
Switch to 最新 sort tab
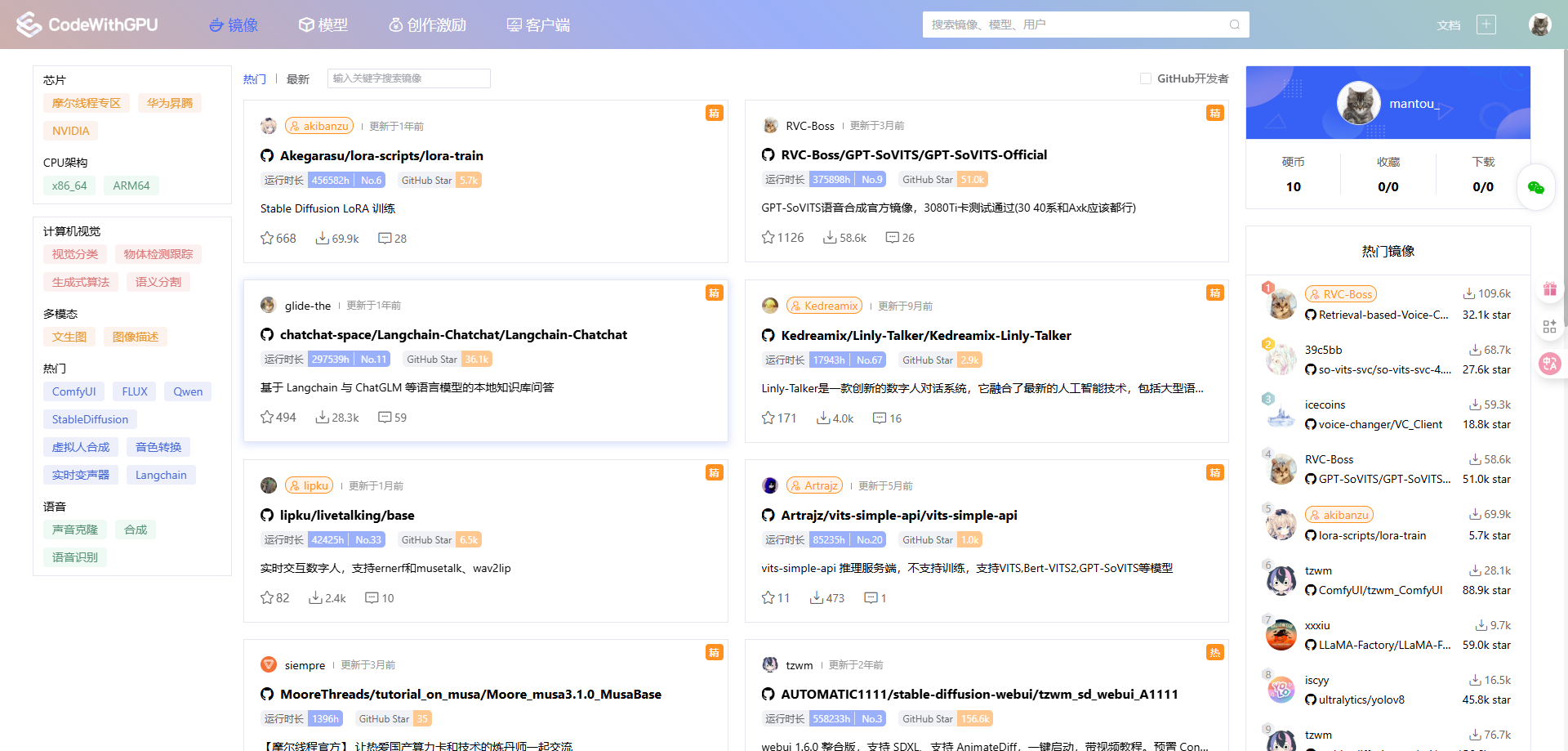click(x=298, y=79)
